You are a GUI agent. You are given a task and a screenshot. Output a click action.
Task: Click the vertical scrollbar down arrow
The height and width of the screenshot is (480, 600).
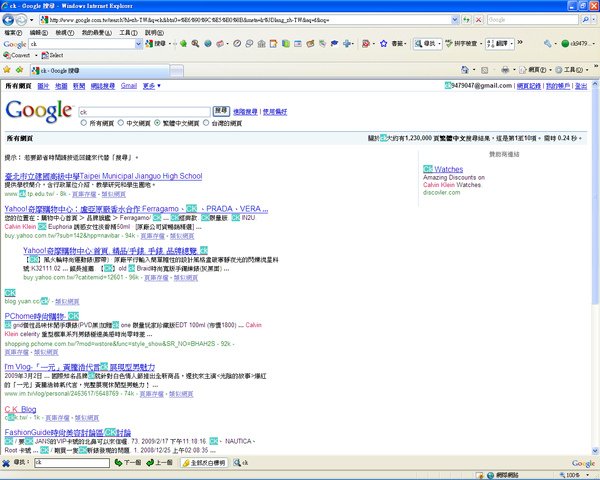pos(595,451)
